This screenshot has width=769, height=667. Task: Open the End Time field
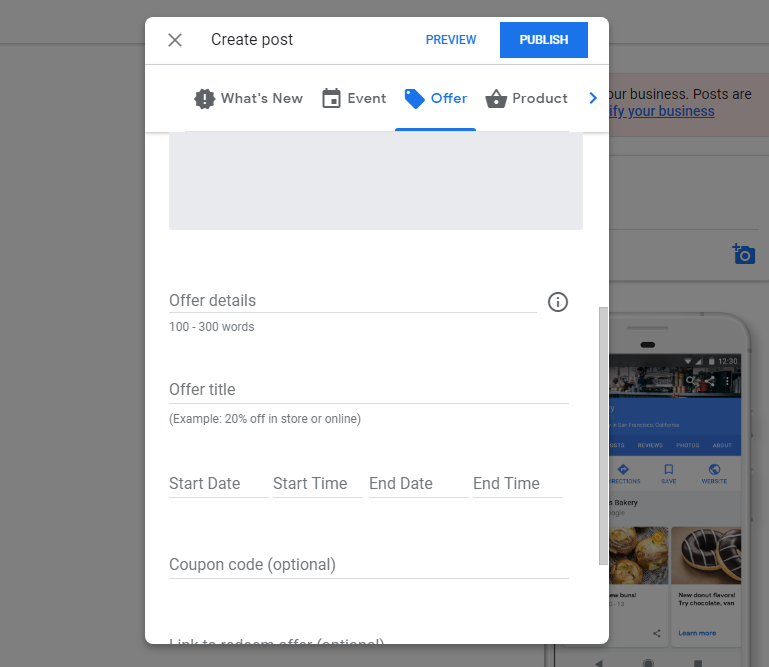point(518,484)
